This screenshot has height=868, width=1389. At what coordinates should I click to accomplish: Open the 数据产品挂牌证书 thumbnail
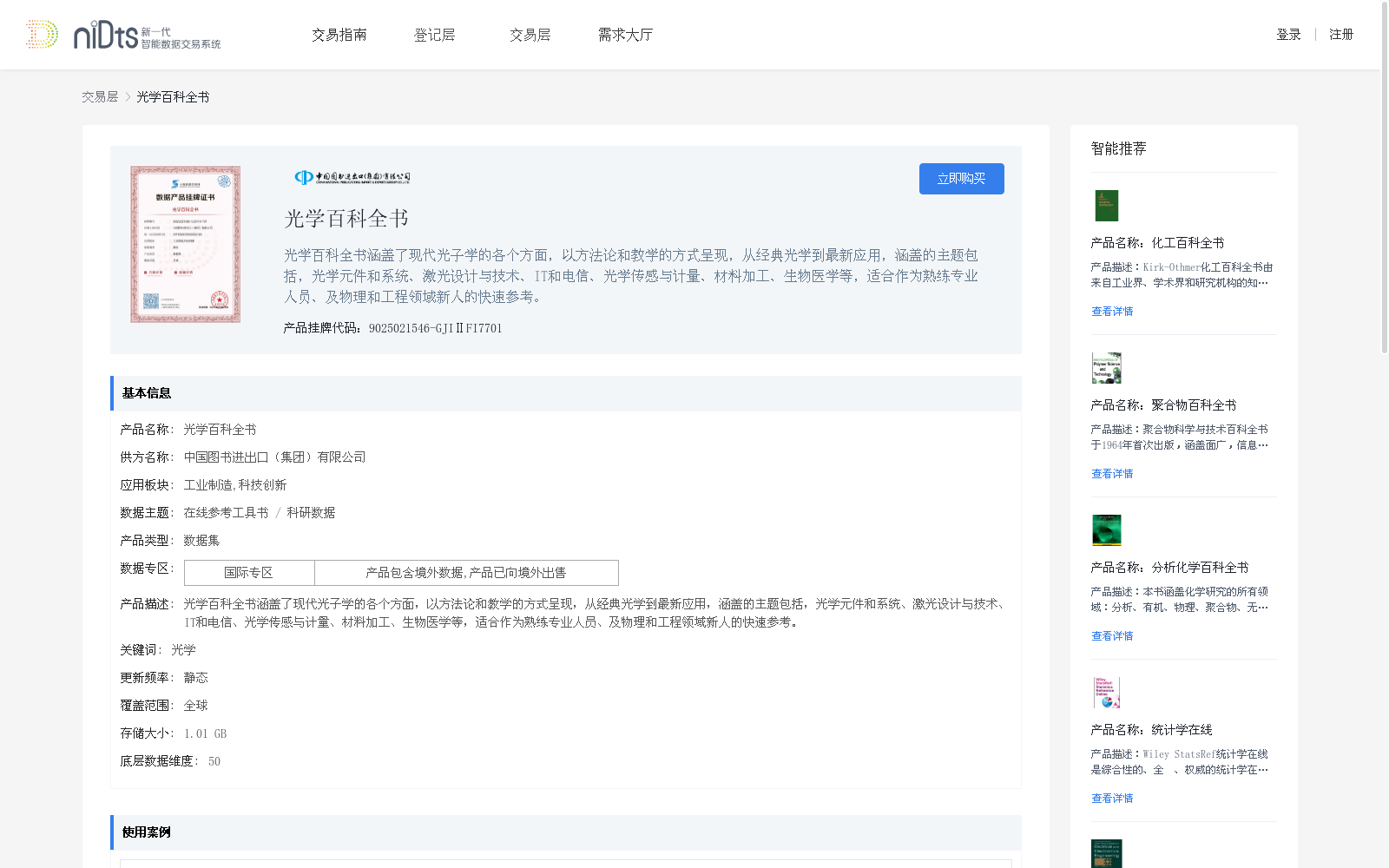(x=186, y=245)
